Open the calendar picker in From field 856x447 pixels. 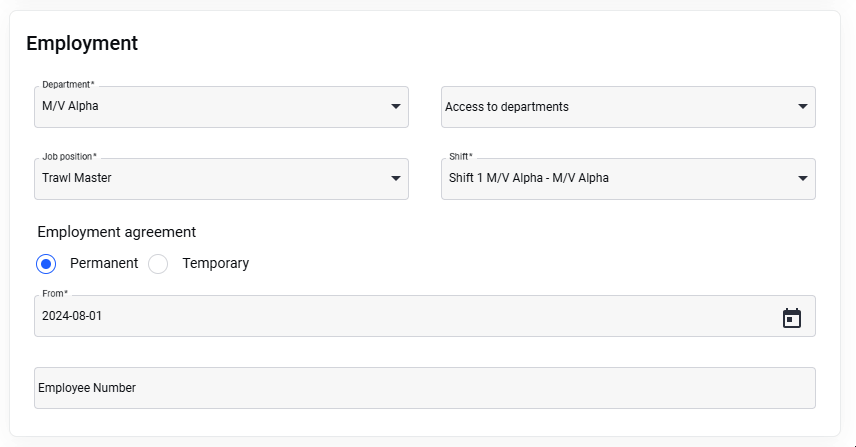pyautogui.click(x=792, y=318)
